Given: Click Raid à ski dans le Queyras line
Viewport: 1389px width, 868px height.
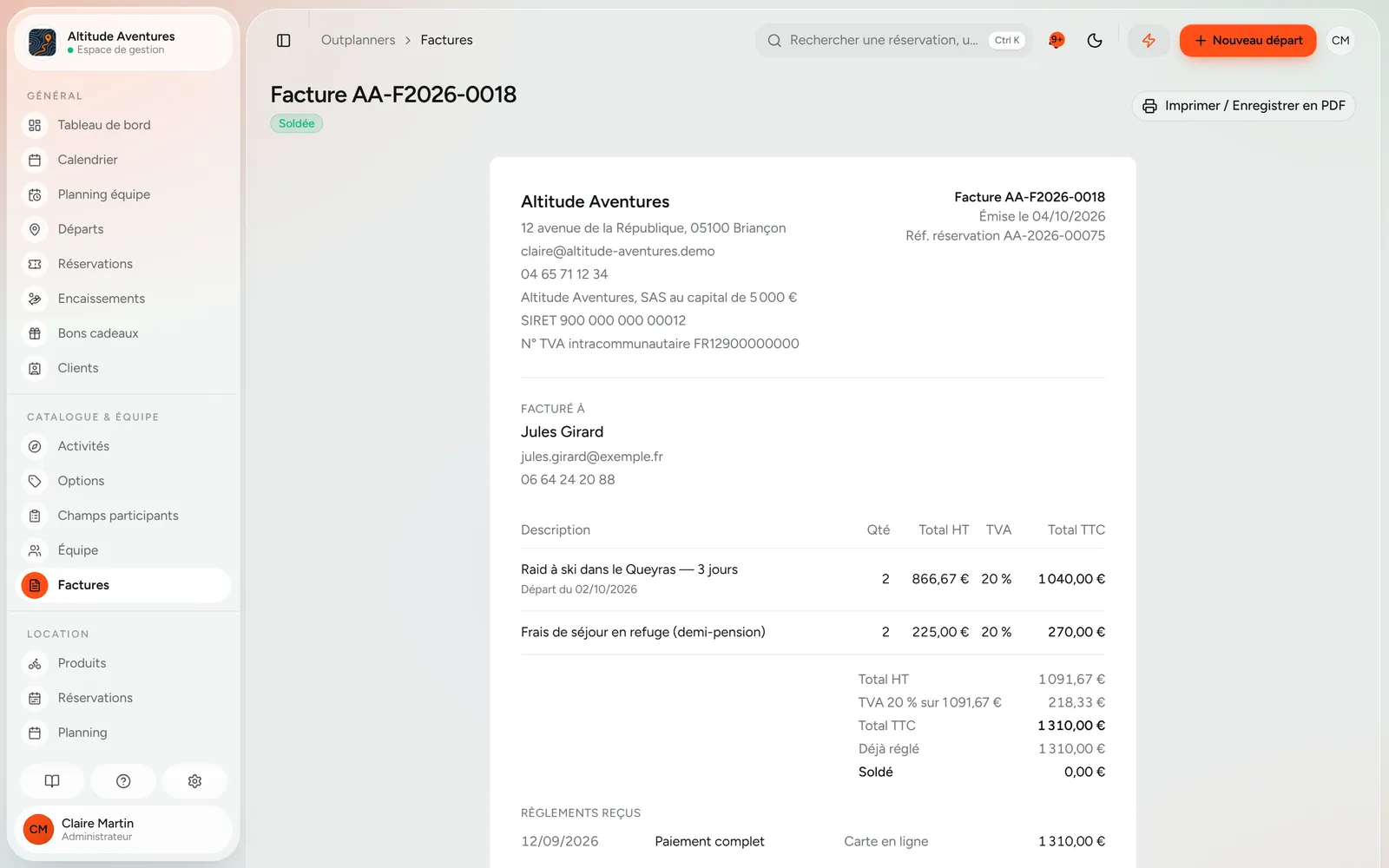Looking at the screenshot, I should pos(813,579).
